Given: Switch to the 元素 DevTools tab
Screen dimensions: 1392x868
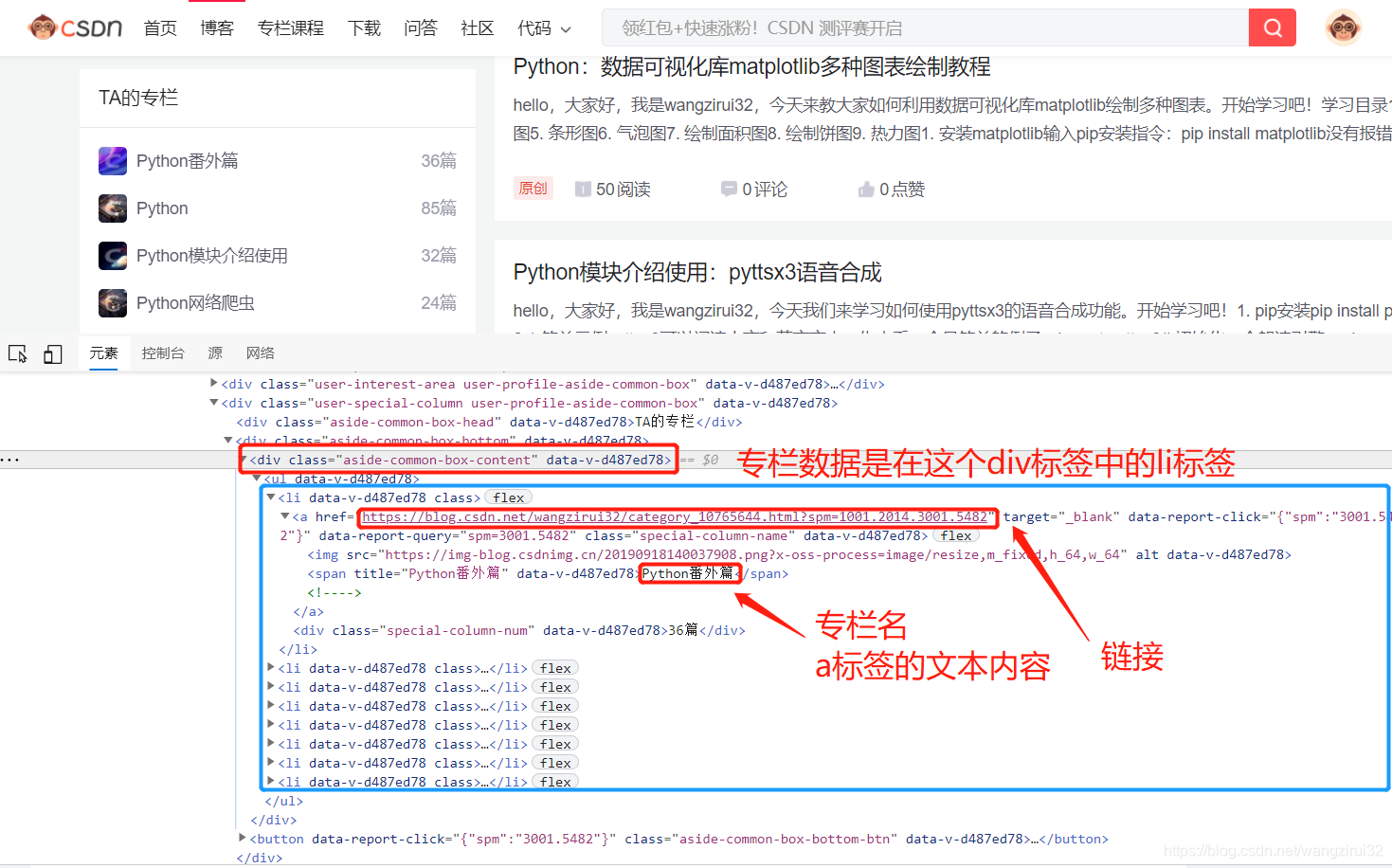Looking at the screenshot, I should tap(103, 353).
